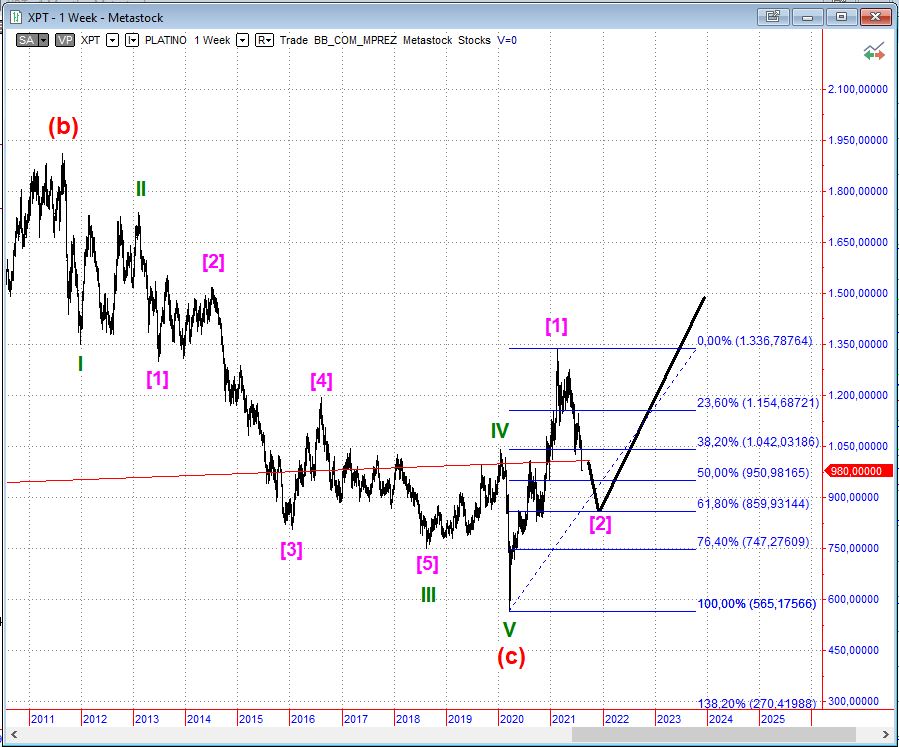Select the magenta [2] label near 2014 high

[213, 262]
